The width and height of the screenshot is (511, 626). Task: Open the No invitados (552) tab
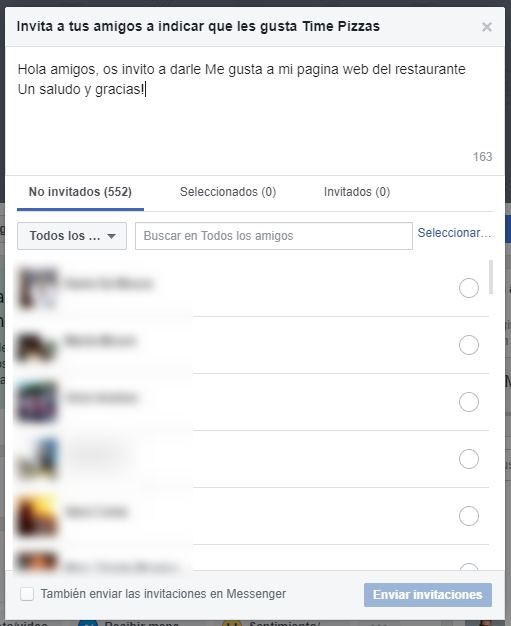[x=80, y=192]
